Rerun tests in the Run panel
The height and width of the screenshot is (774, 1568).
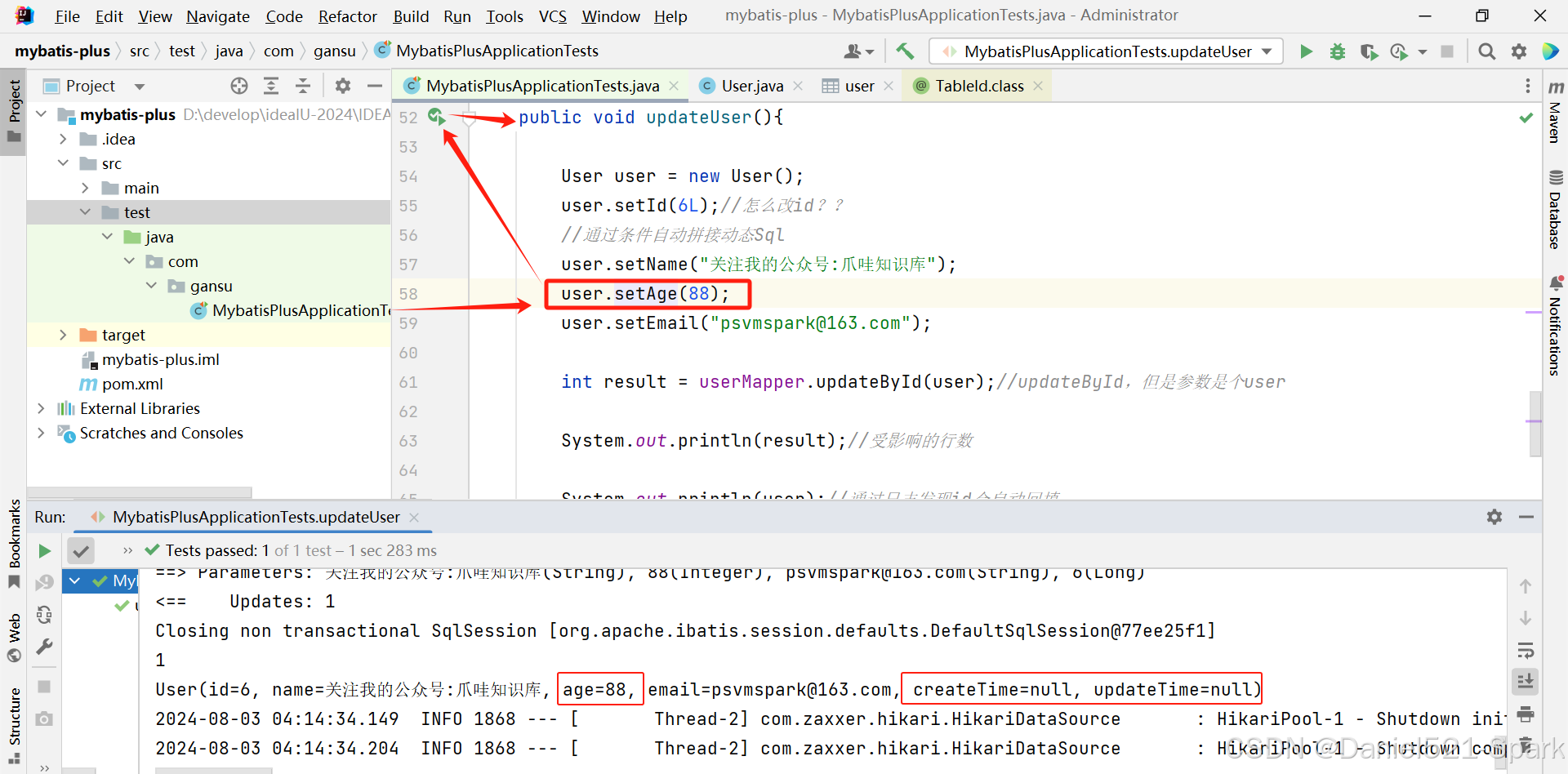coord(45,551)
